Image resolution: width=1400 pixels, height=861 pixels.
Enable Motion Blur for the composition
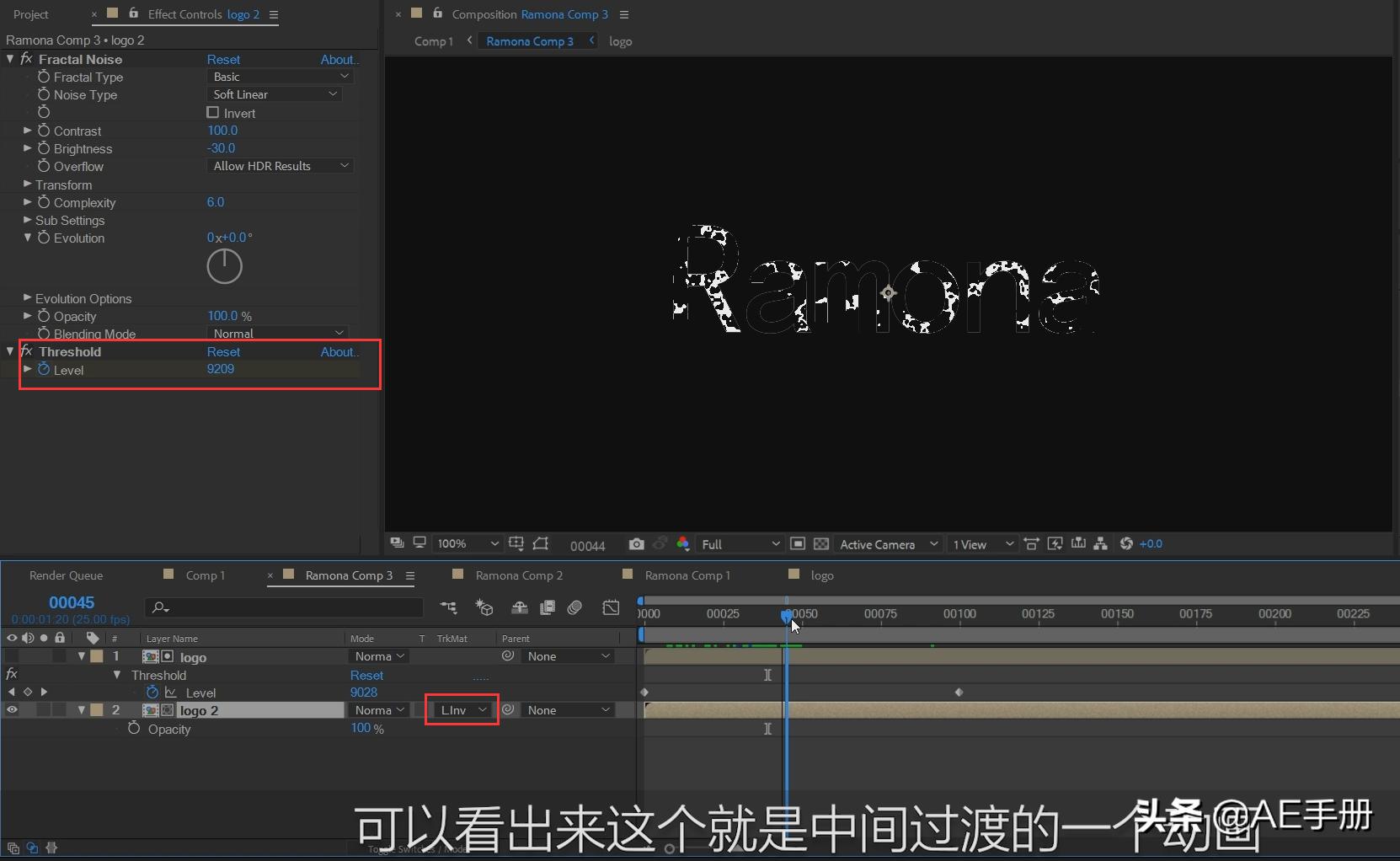(575, 607)
